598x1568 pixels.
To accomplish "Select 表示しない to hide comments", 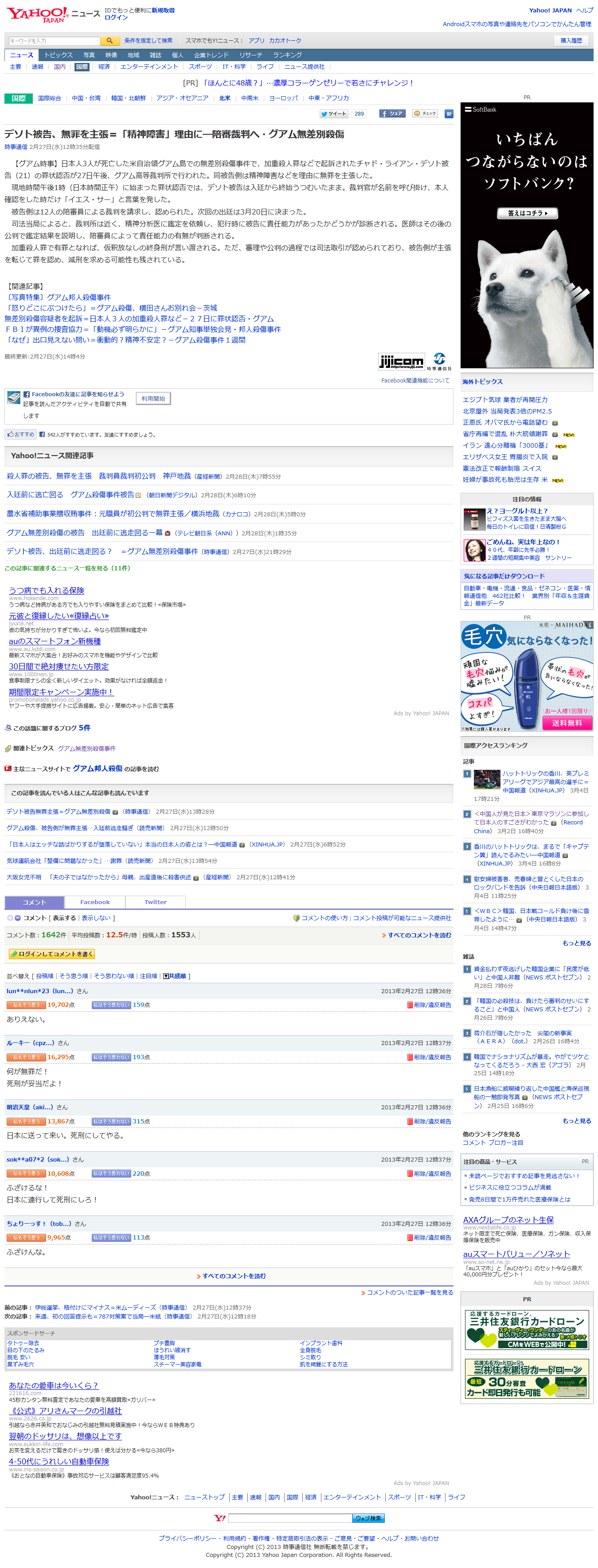I will point(96,918).
